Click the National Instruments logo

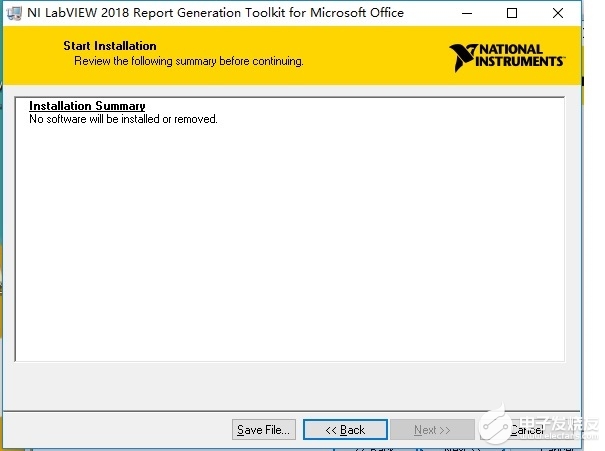click(x=507, y=58)
